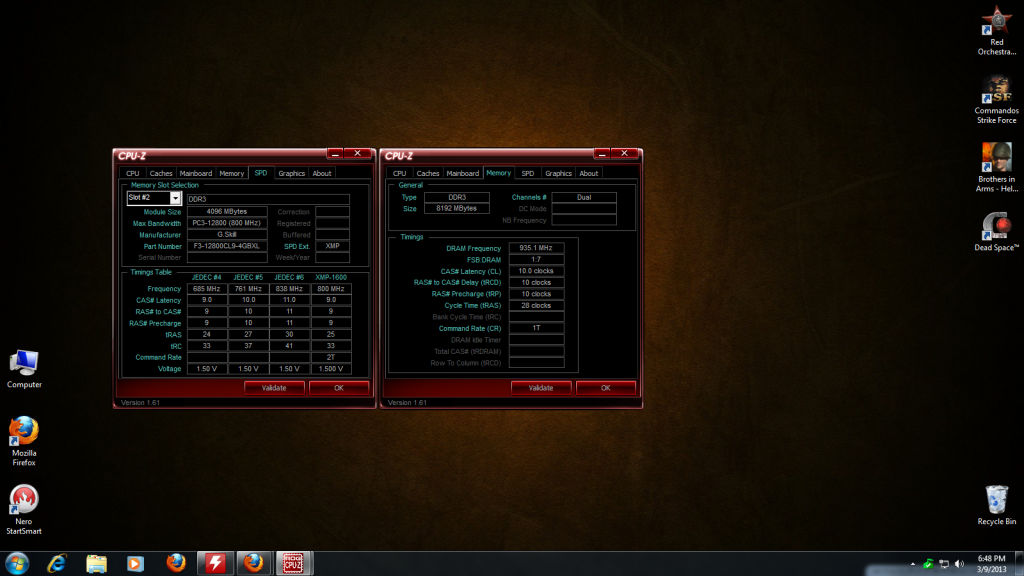Open Recycle Bin on desktop
Screen dimensions: 1024x576
[997, 505]
